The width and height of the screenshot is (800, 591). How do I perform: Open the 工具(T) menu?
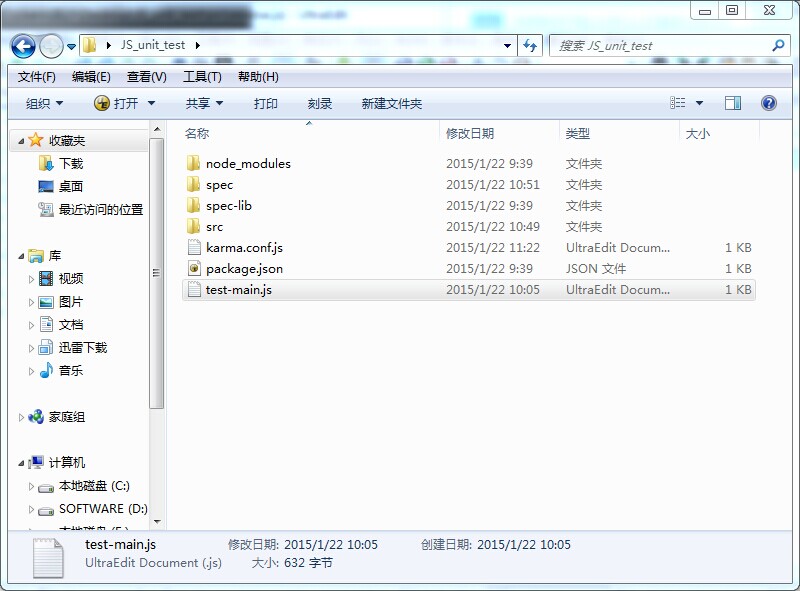coord(202,77)
